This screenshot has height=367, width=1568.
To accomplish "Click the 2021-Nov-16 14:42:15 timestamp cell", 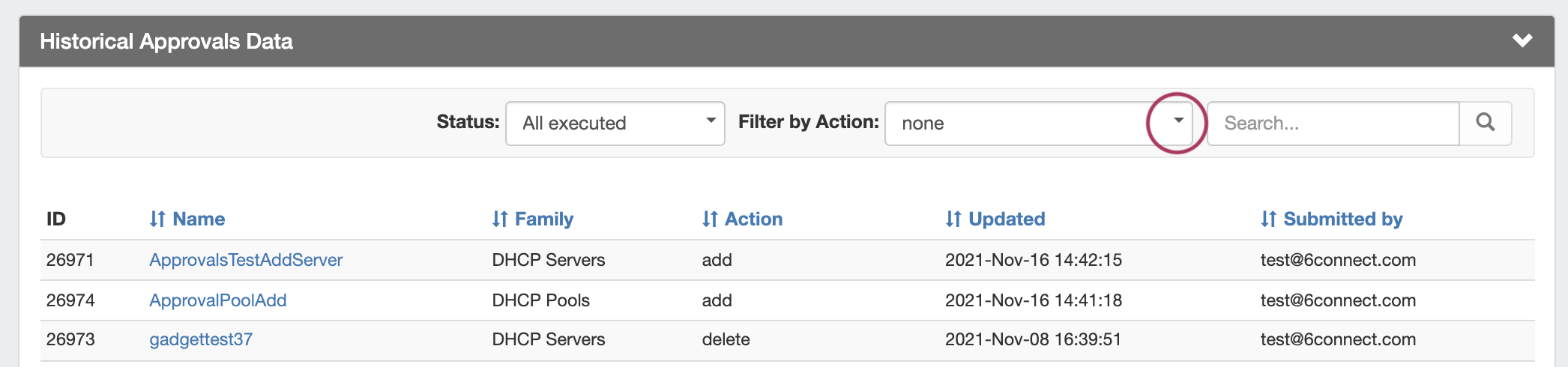I will pos(1033,260).
